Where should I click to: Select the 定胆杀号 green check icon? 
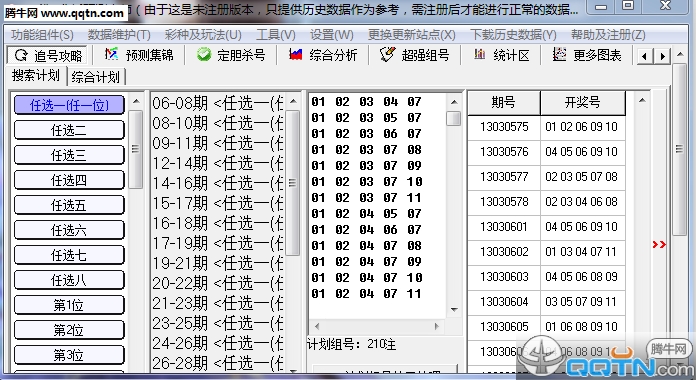coord(204,55)
